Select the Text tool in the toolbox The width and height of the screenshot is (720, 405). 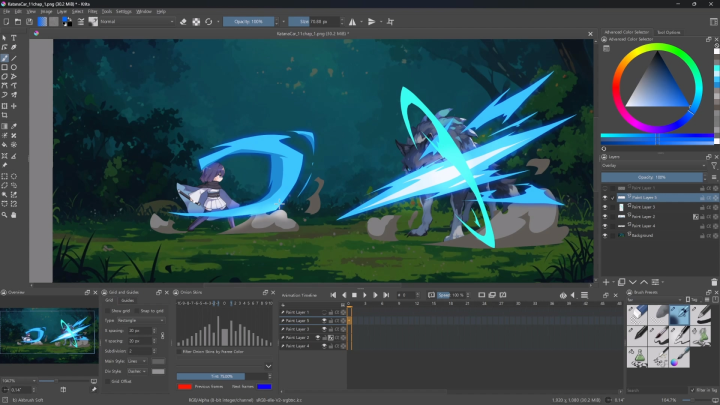14,38
